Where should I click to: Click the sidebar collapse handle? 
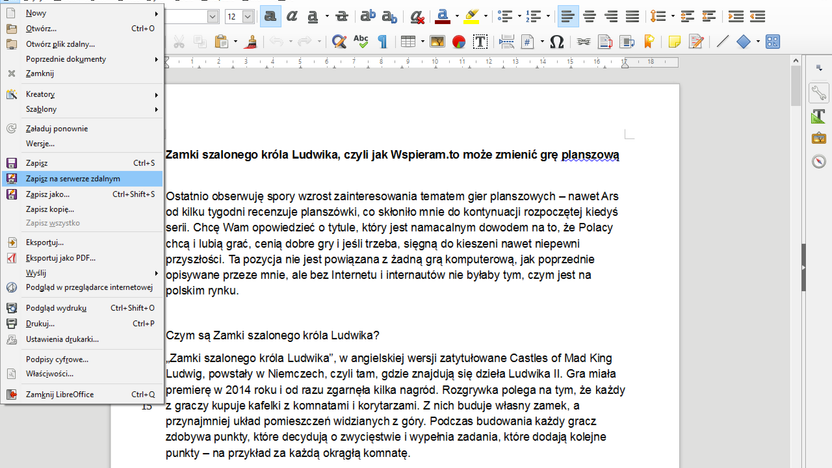[x=803, y=267]
